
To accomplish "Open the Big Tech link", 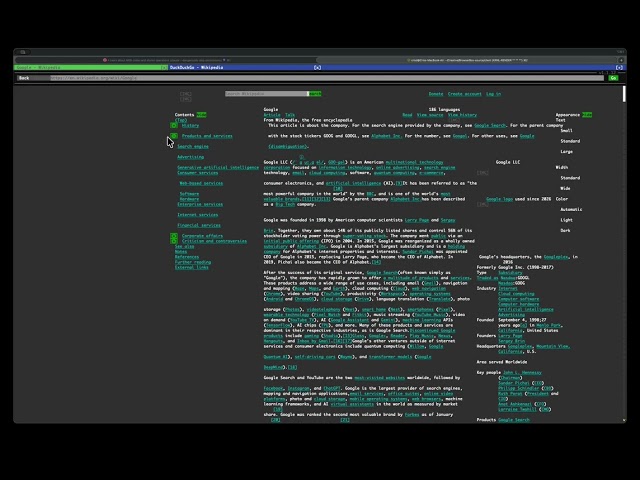I will point(285,204).
